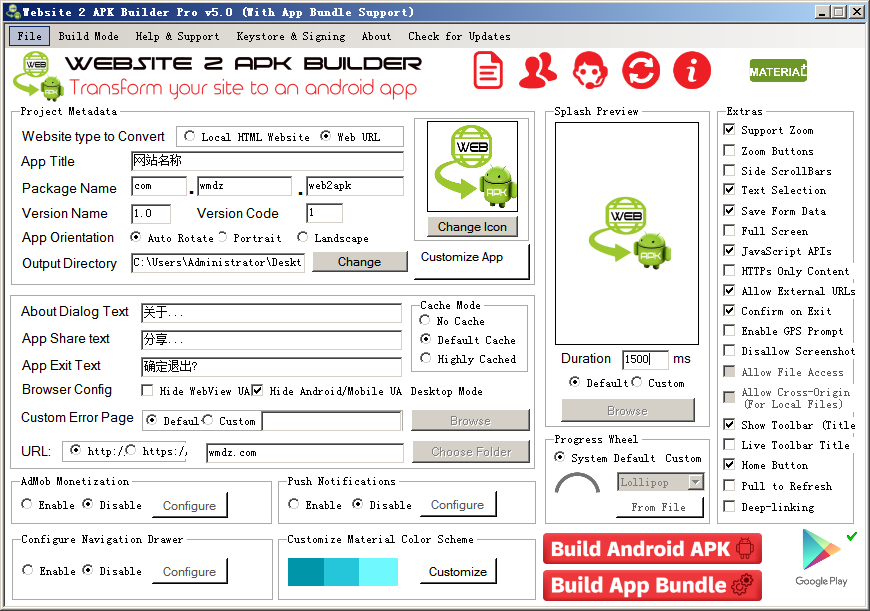Click the Version Code input field
870x611 pixels.
pos(324,214)
